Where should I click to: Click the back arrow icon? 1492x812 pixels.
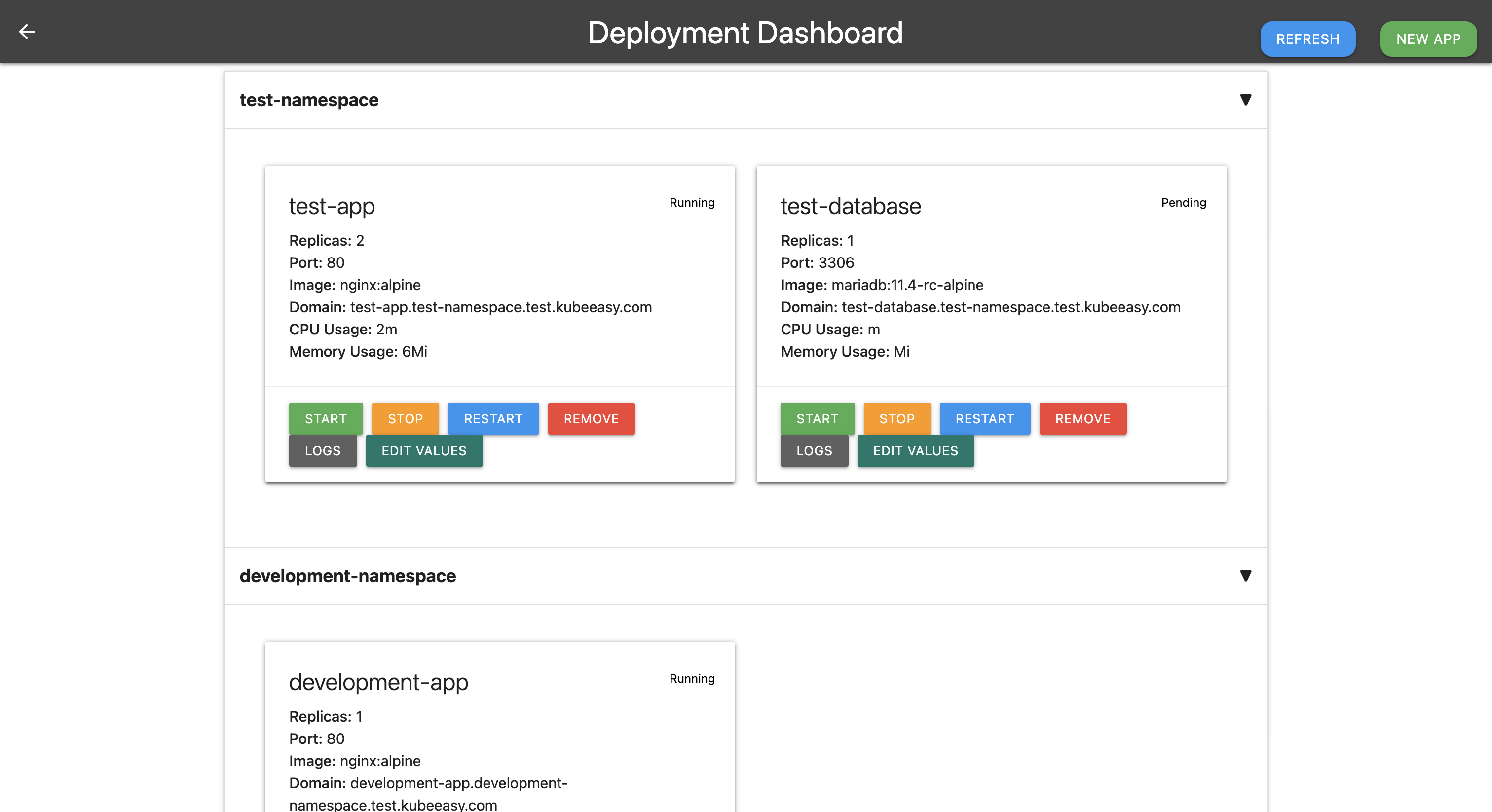click(x=27, y=31)
